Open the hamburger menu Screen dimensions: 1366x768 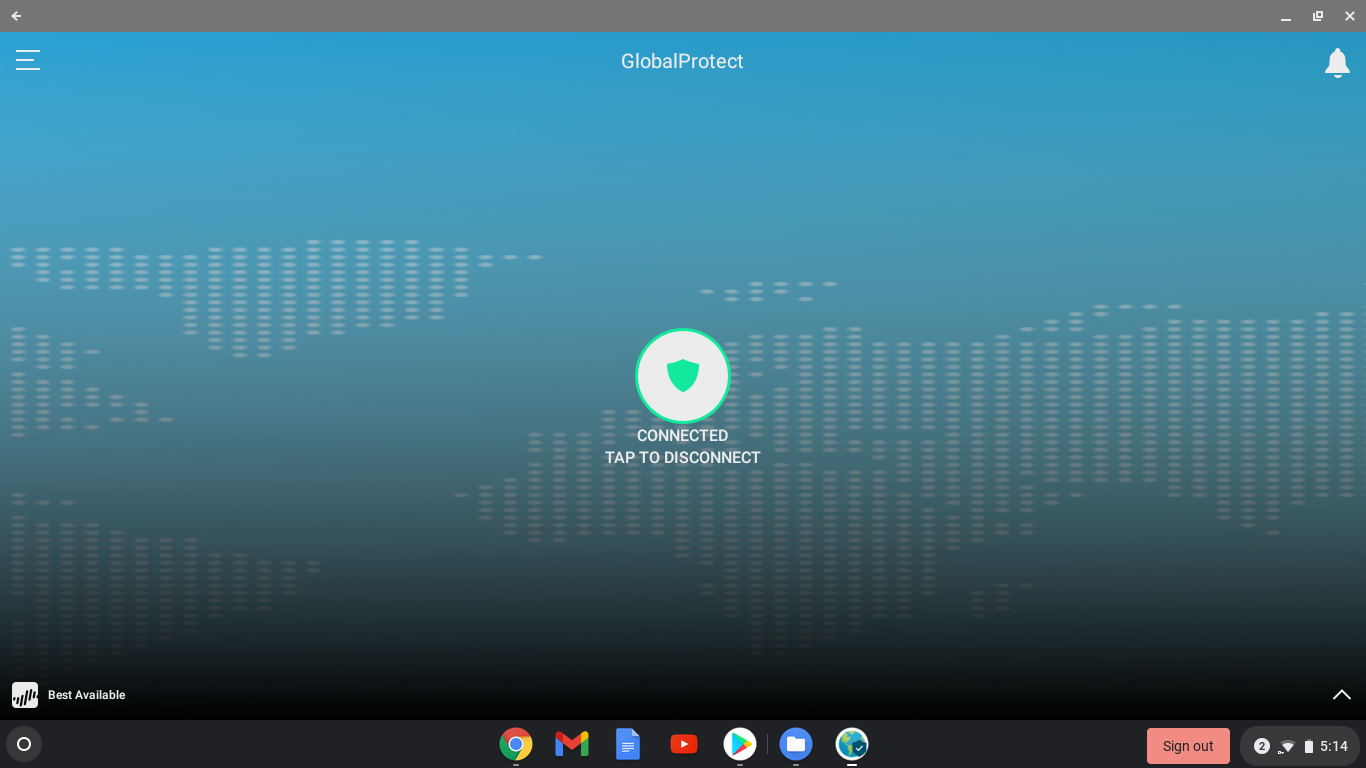pos(28,61)
